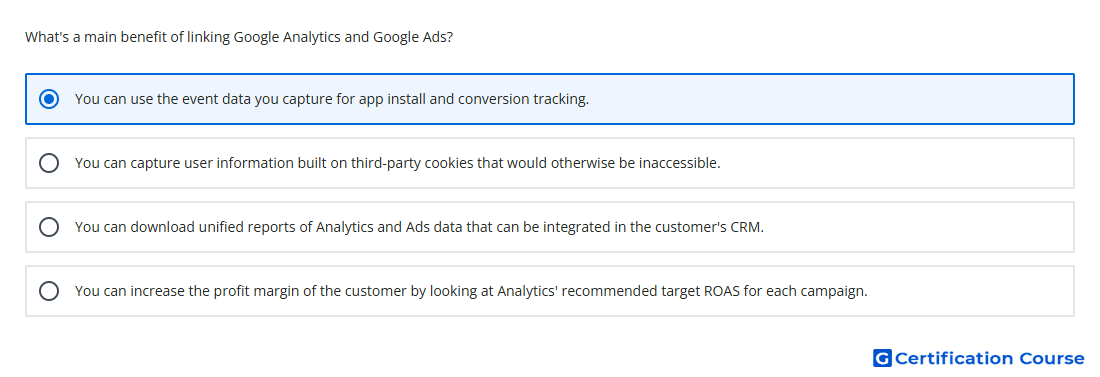Click the event data conversion tracking answer text

[332, 99]
